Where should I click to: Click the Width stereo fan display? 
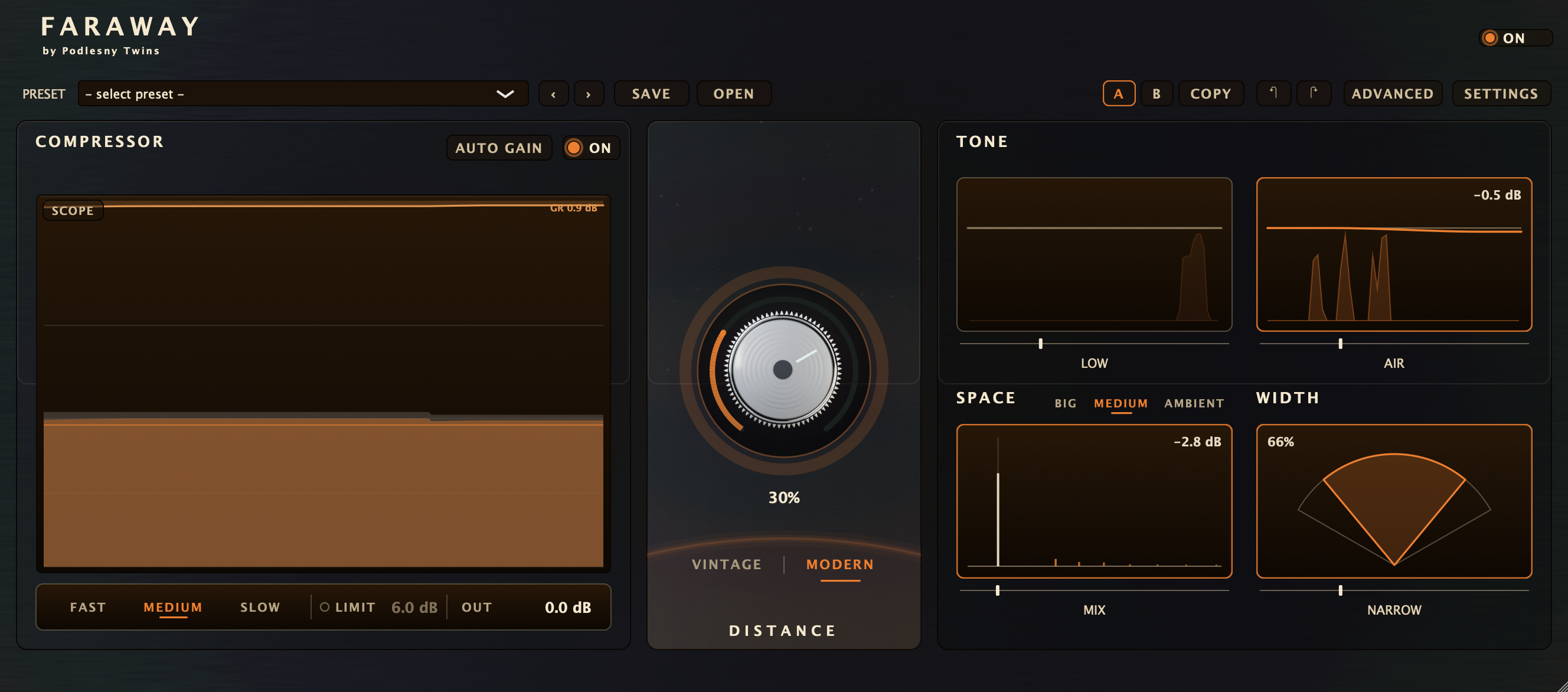coord(1394,501)
